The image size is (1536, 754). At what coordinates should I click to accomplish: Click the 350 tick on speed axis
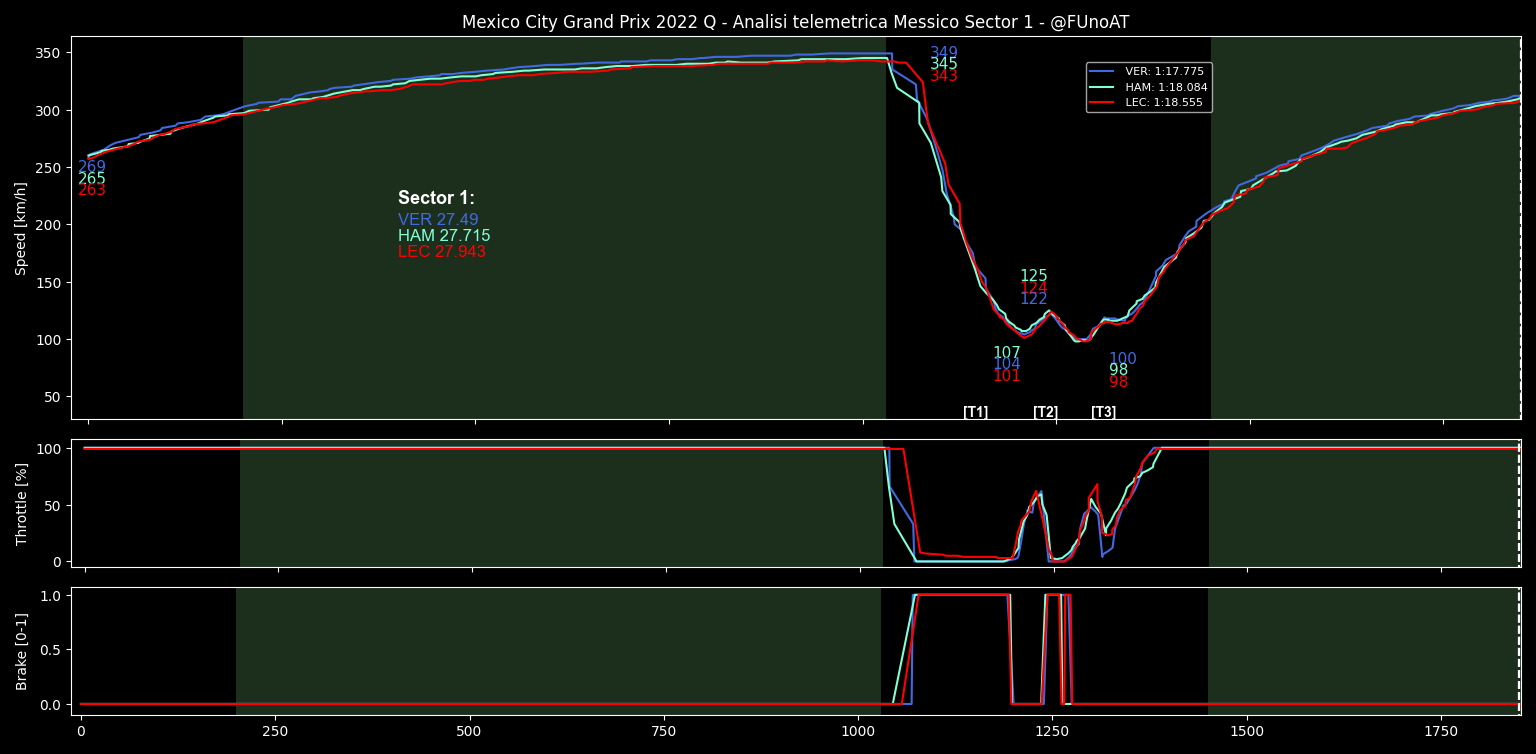[49, 53]
